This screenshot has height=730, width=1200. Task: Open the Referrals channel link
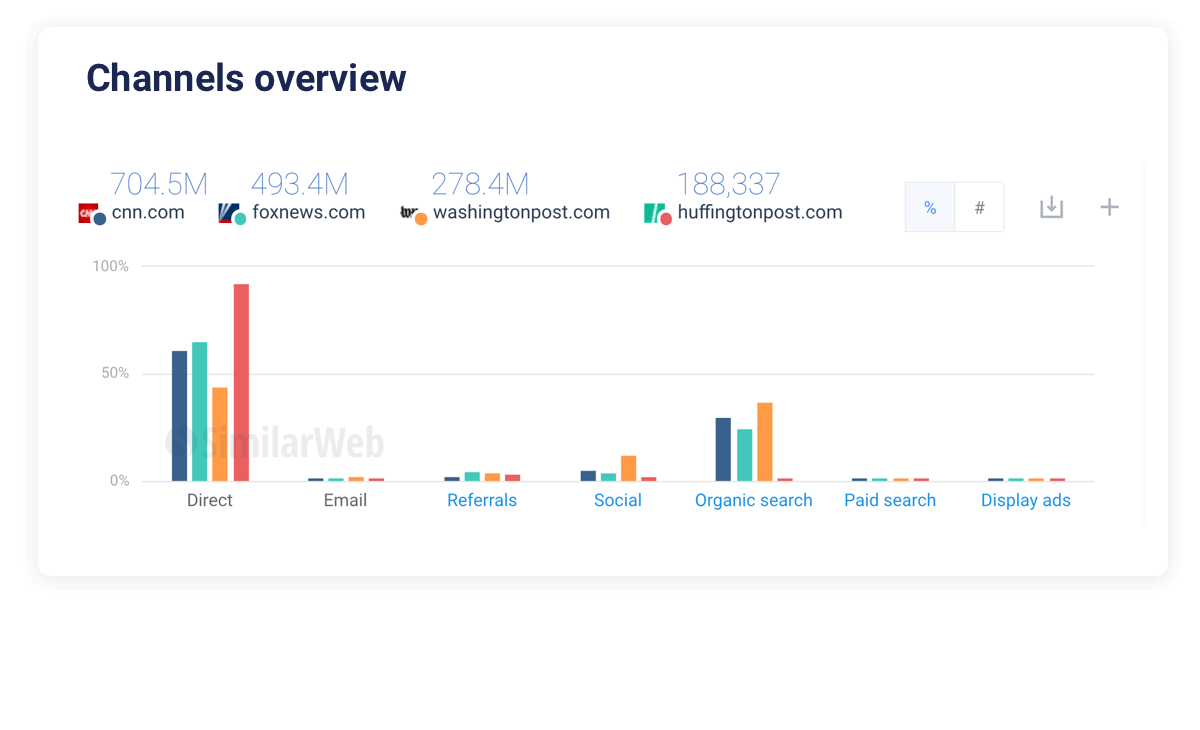click(x=482, y=500)
